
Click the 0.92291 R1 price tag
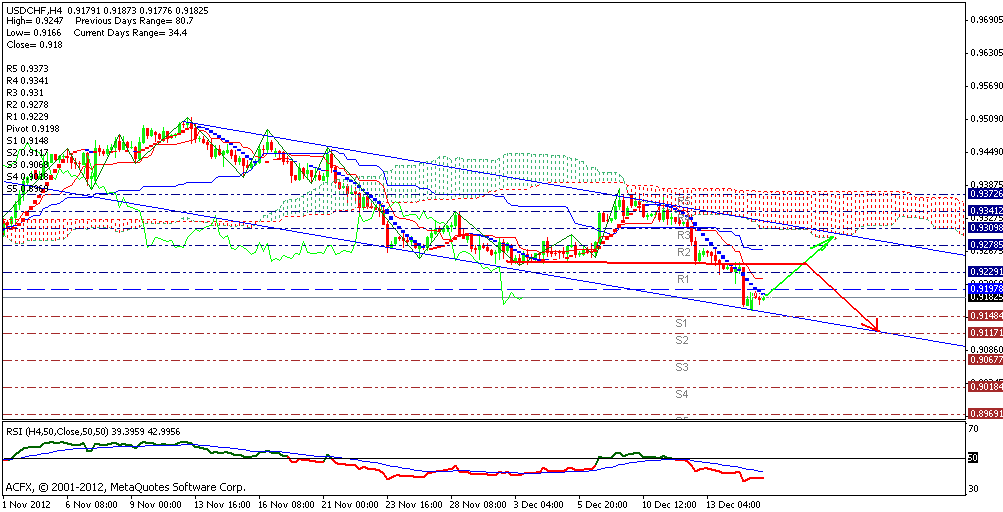point(982,271)
